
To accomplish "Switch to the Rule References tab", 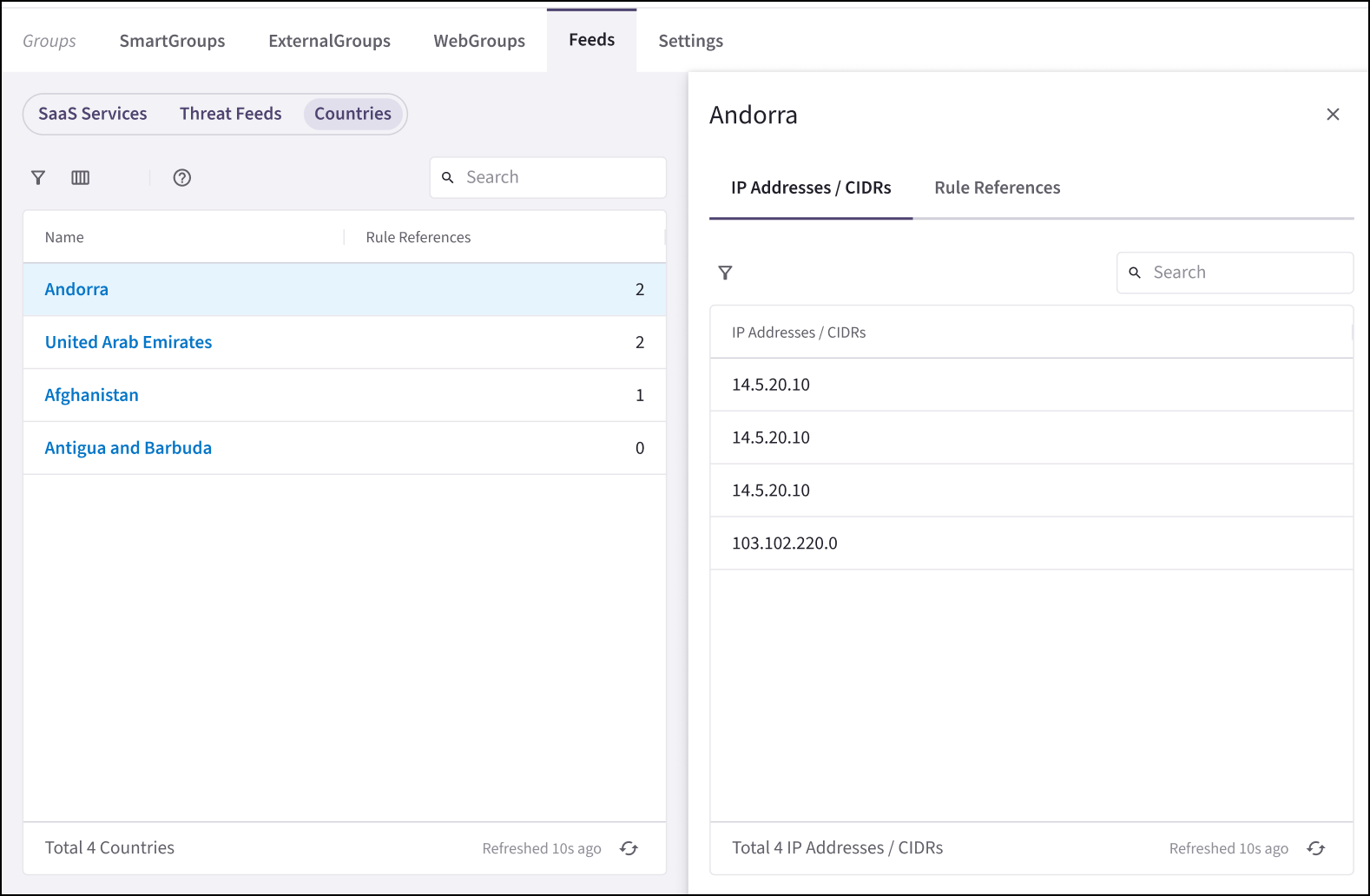I will pos(997,188).
